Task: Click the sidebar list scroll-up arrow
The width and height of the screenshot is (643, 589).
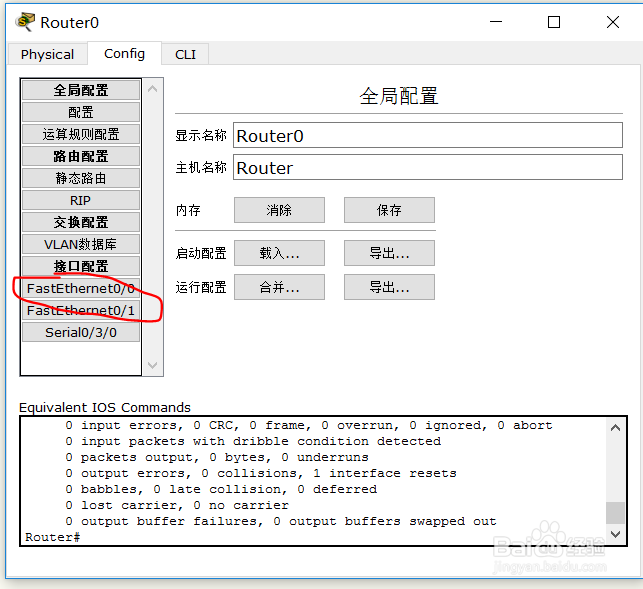Action: pos(153,89)
